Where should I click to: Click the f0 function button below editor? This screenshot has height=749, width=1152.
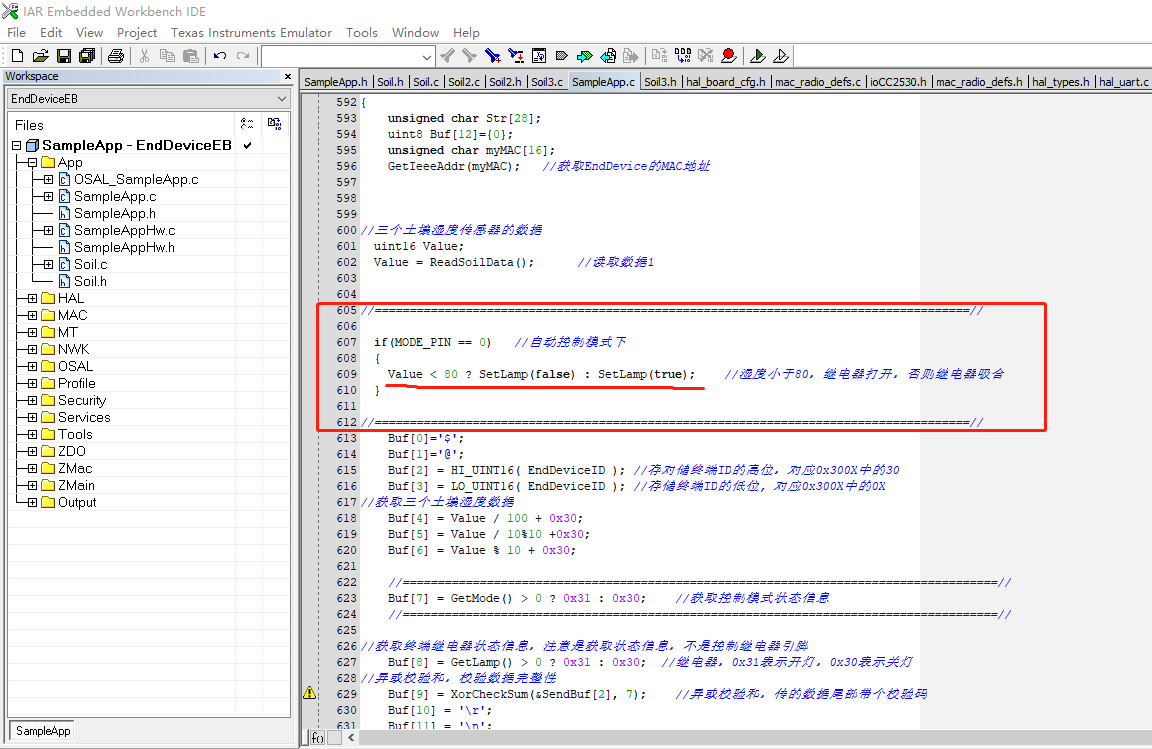(317, 737)
